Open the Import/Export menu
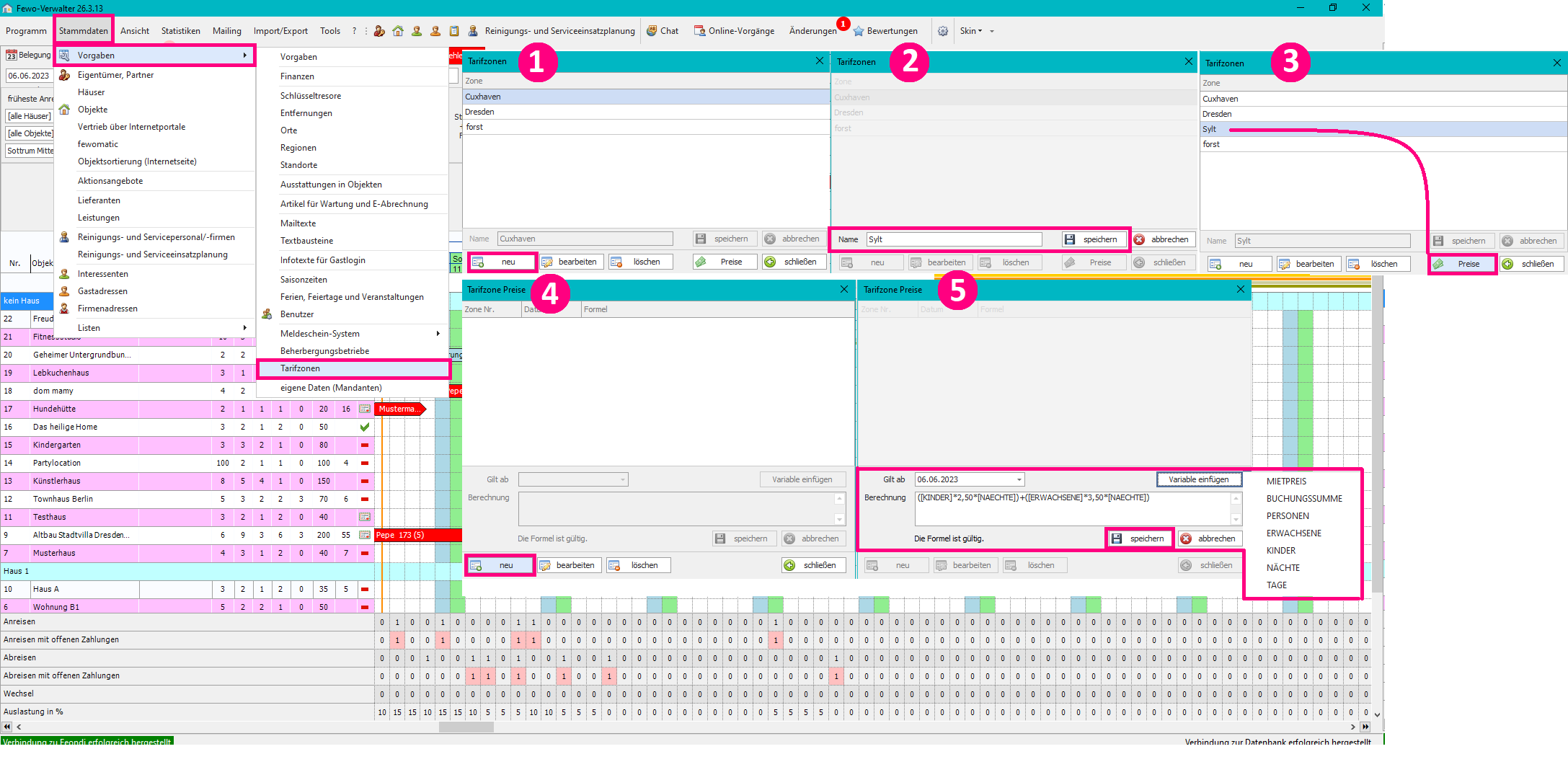The height and width of the screenshot is (767, 1568). pos(280,31)
